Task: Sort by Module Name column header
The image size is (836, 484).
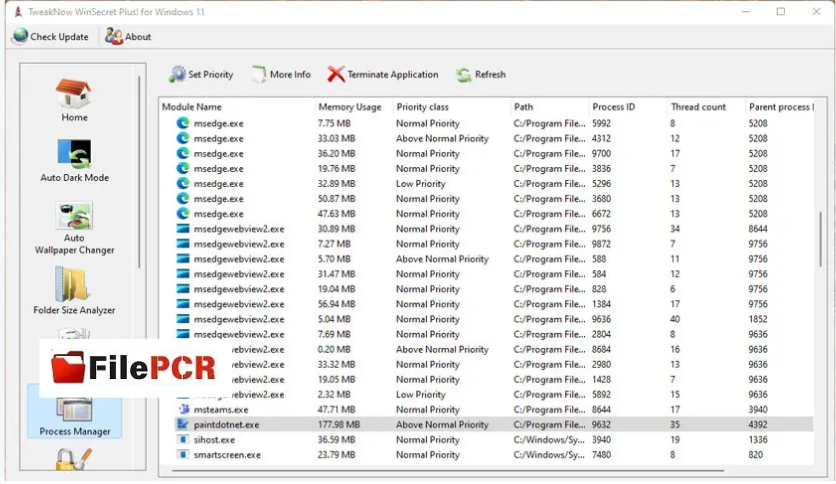Action: tap(191, 107)
